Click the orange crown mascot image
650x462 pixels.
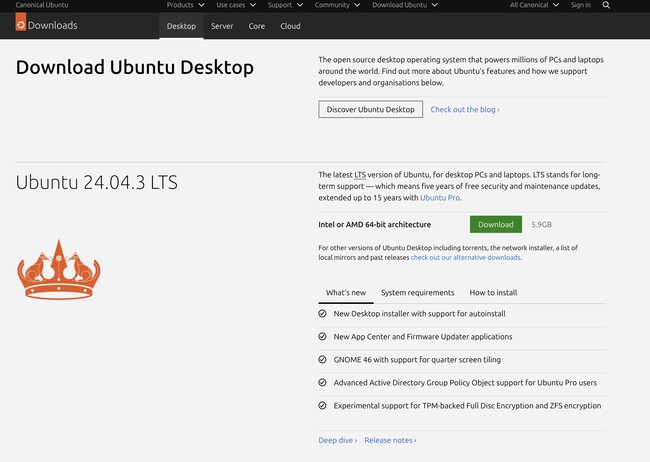(55, 269)
